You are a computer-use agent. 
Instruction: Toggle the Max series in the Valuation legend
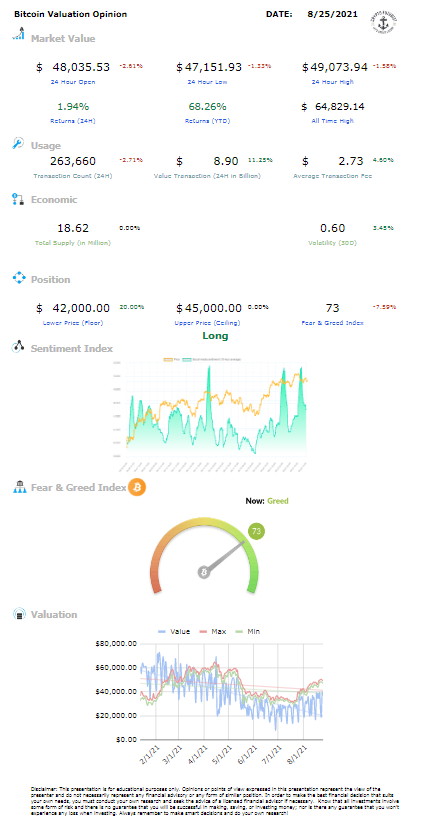212,631
